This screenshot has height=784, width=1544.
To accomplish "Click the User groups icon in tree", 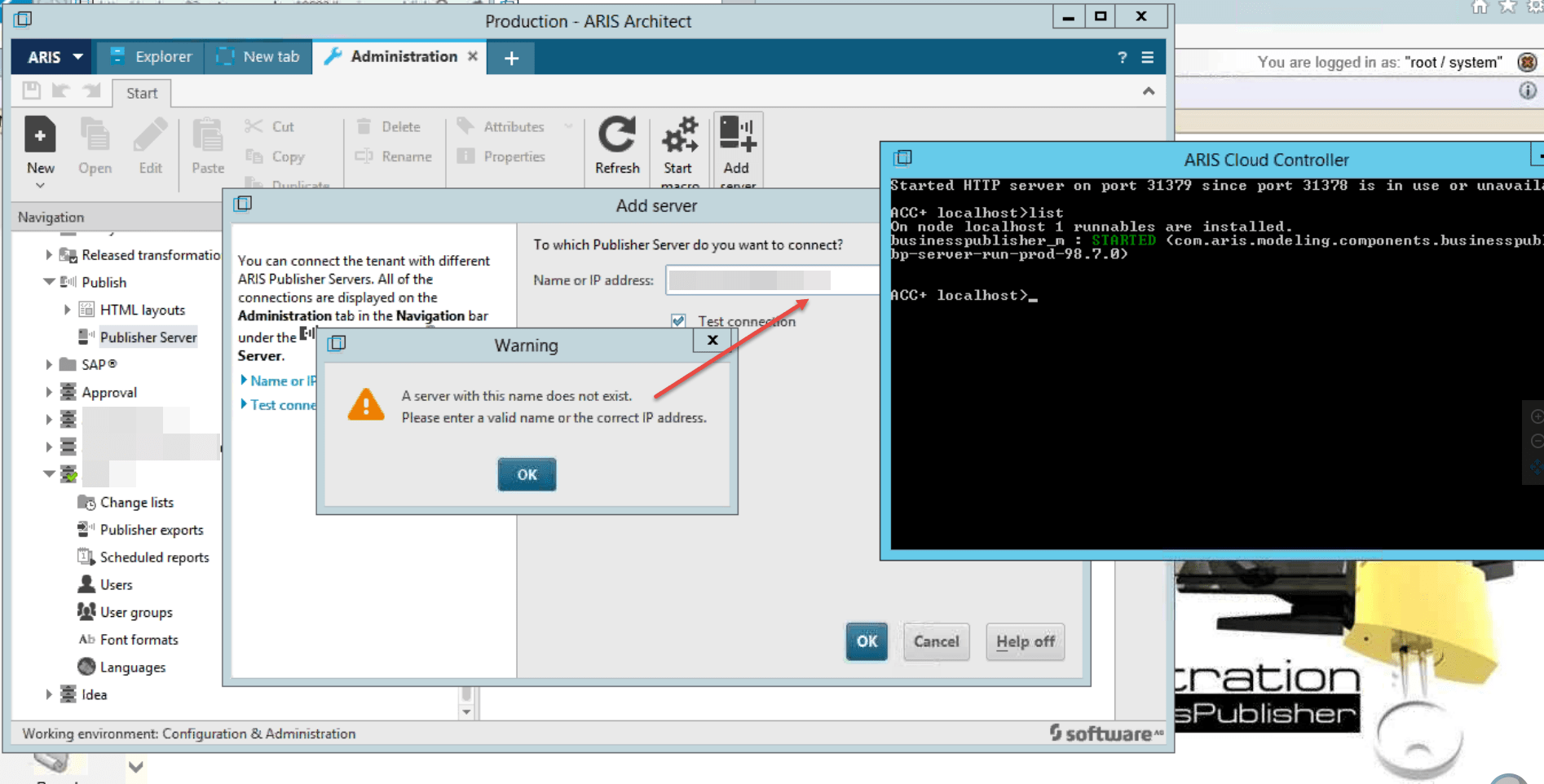I will pyautogui.click(x=86, y=611).
